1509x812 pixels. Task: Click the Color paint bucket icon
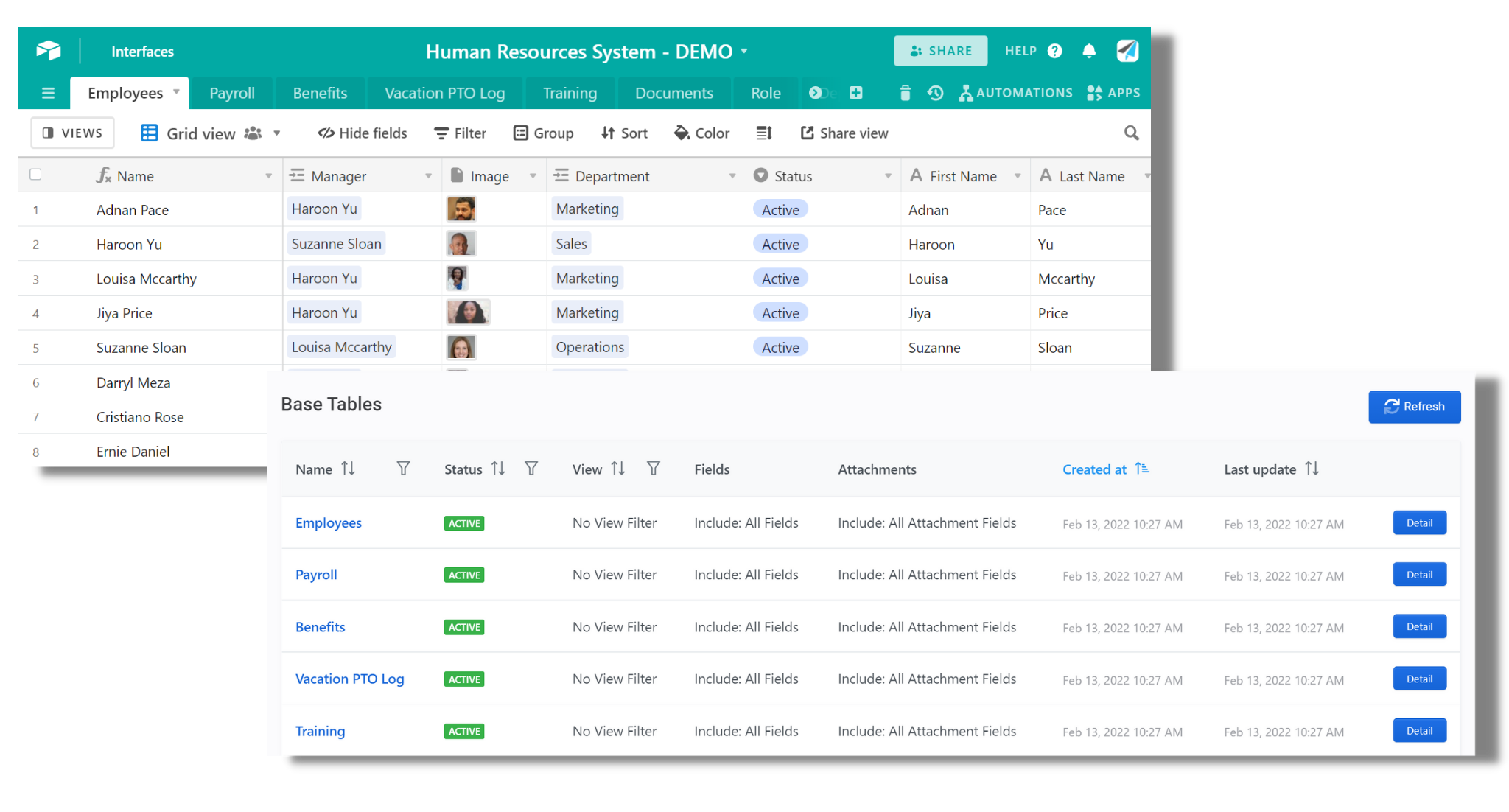click(x=682, y=133)
